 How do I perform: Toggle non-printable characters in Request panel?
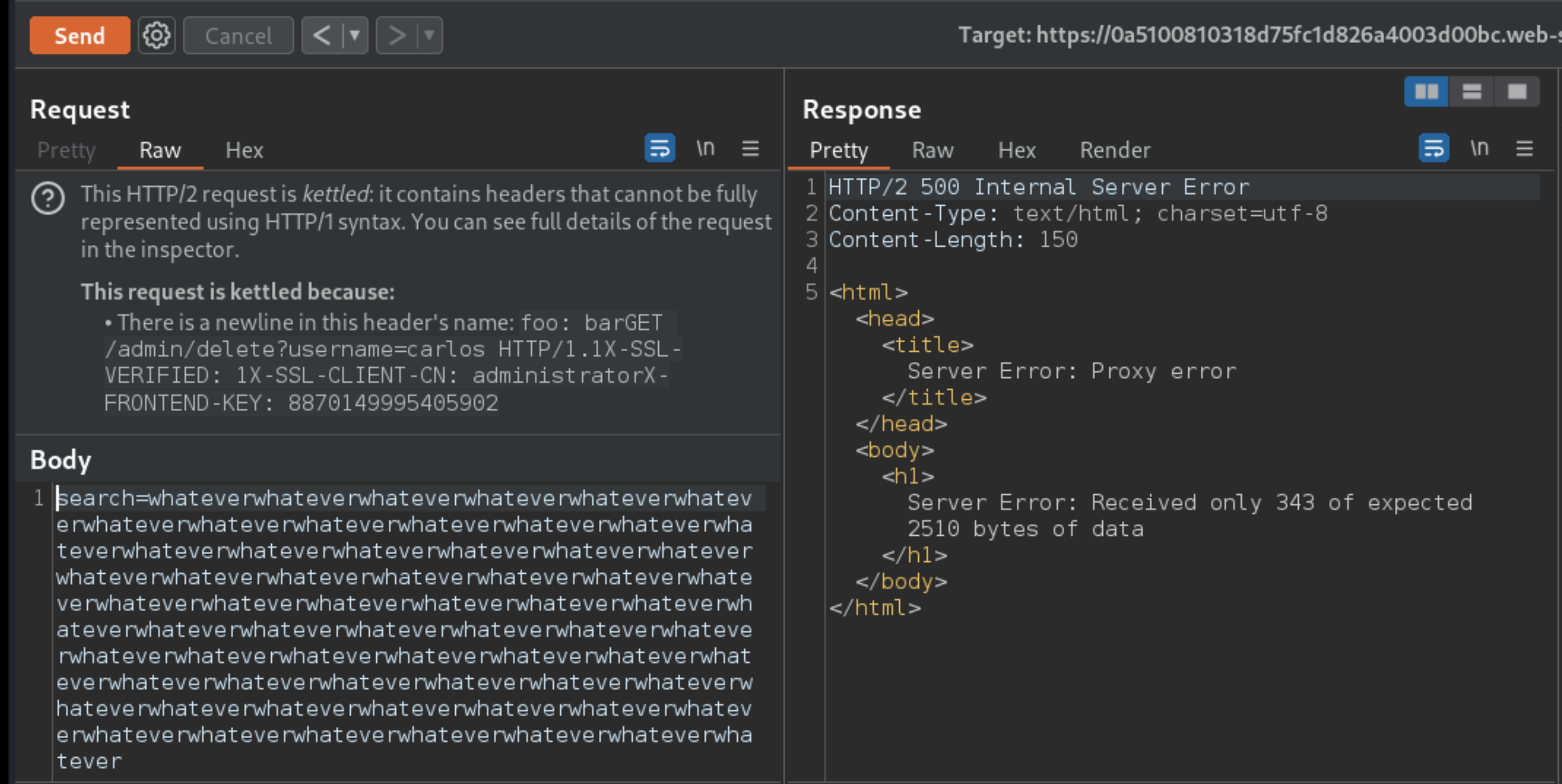[705, 148]
